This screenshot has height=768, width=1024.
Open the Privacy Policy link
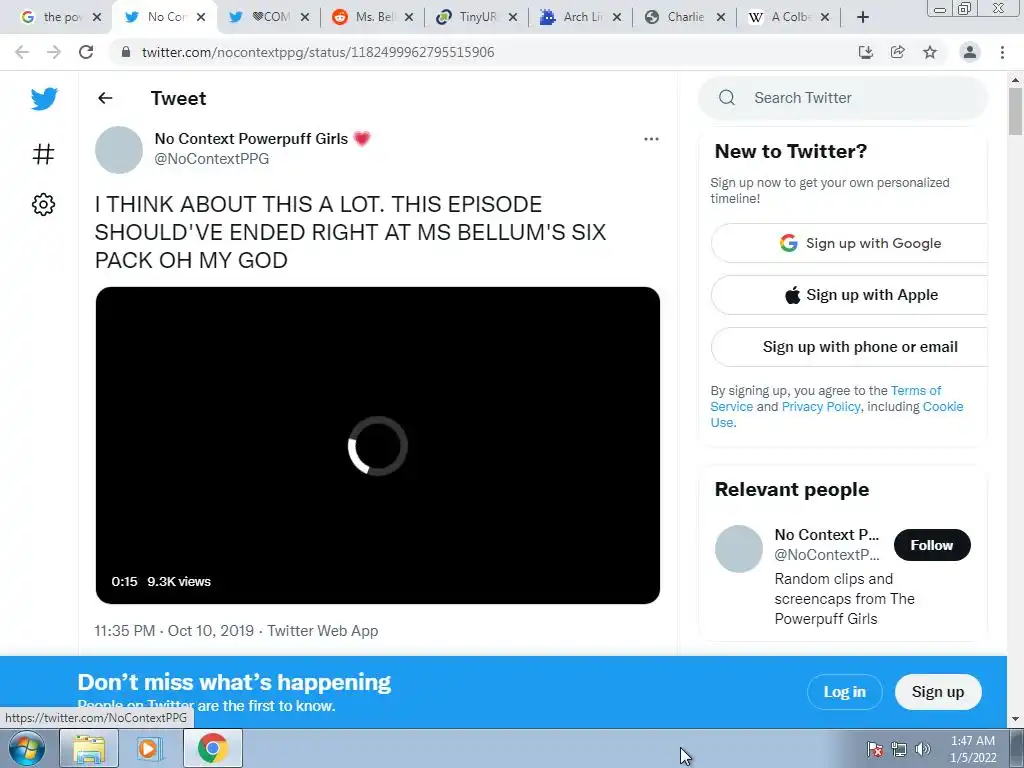[x=821, y=406]
